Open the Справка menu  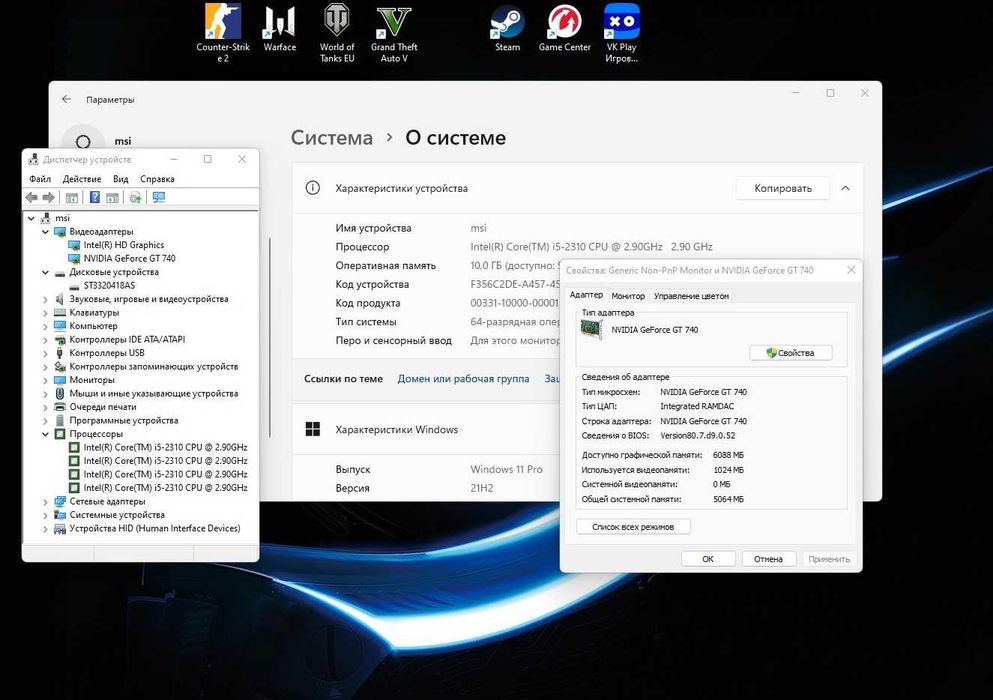(x=157, y=179)
